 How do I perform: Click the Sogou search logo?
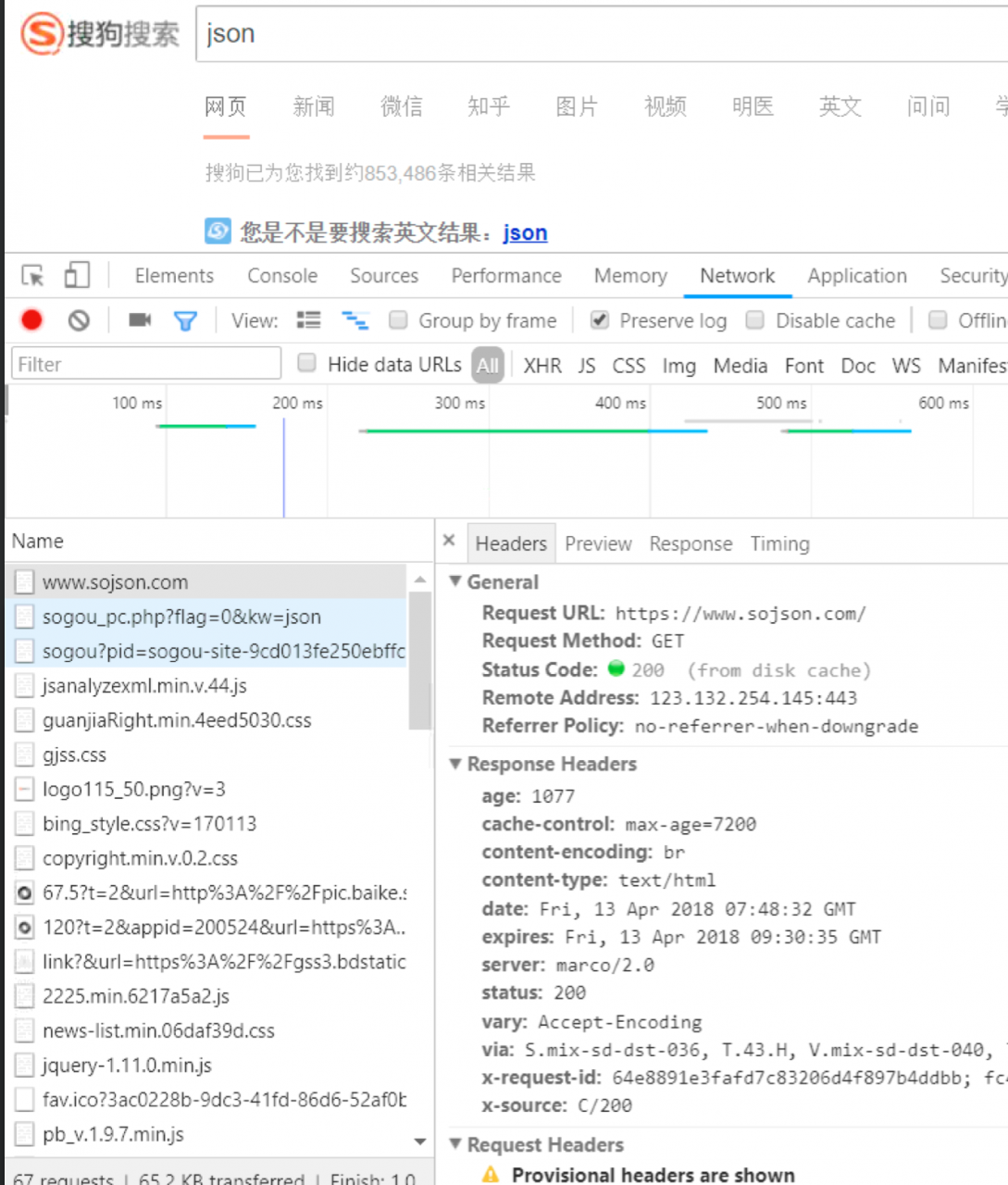coord(100,34)
